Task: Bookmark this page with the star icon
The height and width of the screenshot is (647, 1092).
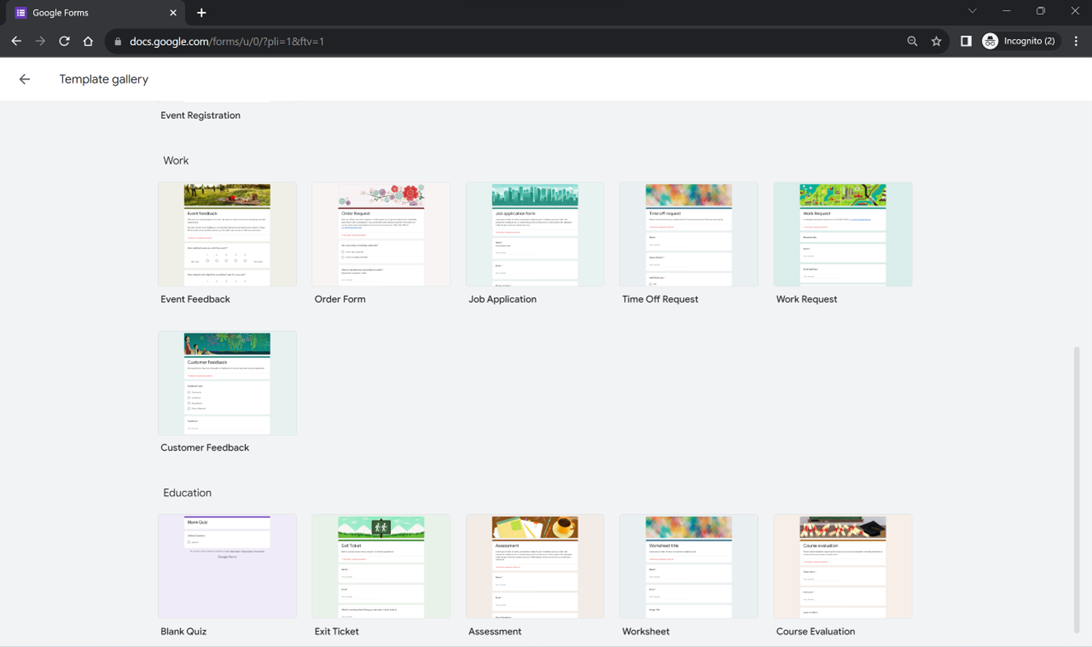Action: tap(936, 41)
